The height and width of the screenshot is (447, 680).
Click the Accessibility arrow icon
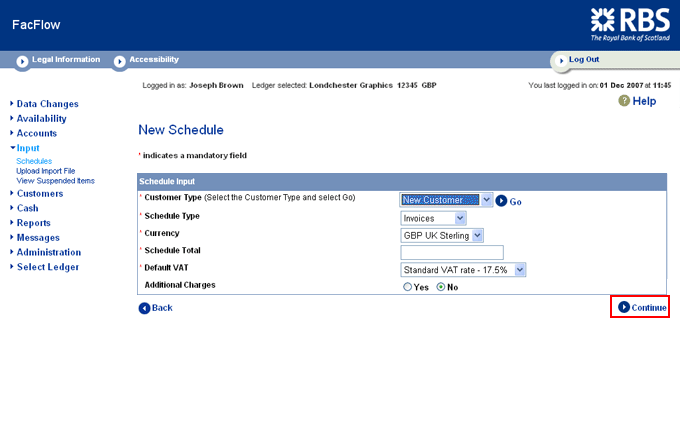[120, 61]
